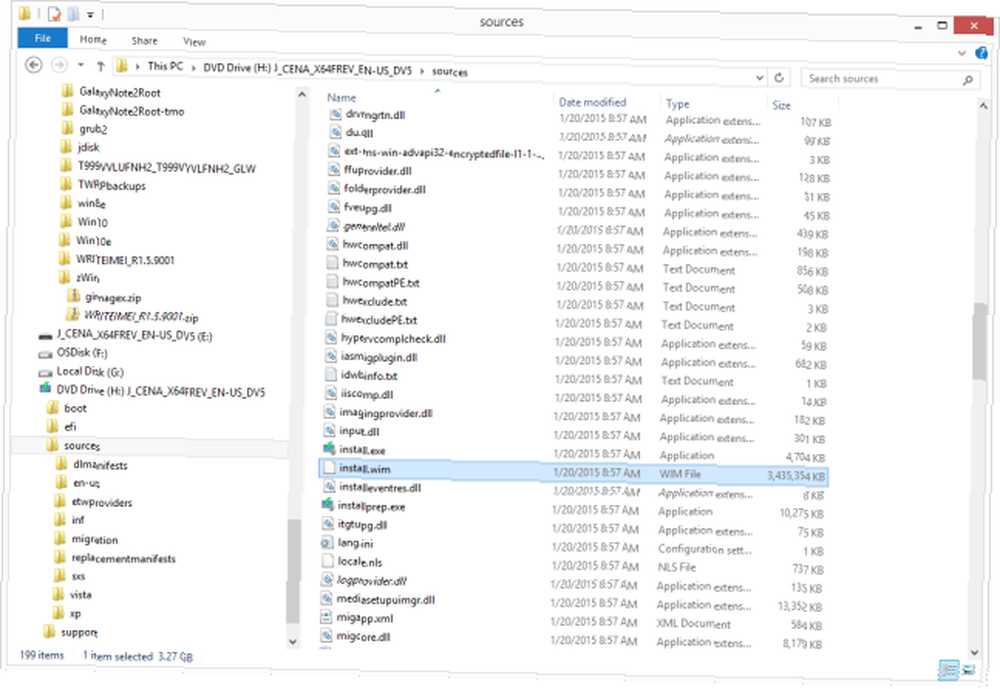This screenshot has width=1000, height=689.
Task: Open replacementmanifests folder in tree
Action: [x=123, y=558]
